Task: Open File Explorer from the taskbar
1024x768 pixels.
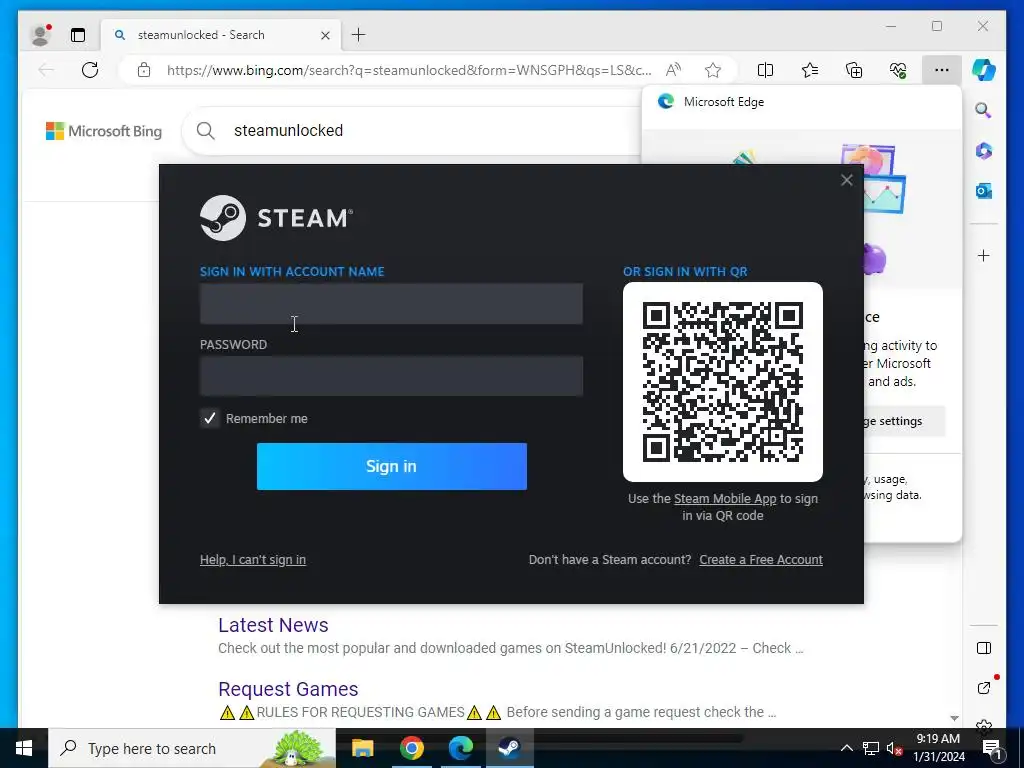Action: tap(362, 748)
